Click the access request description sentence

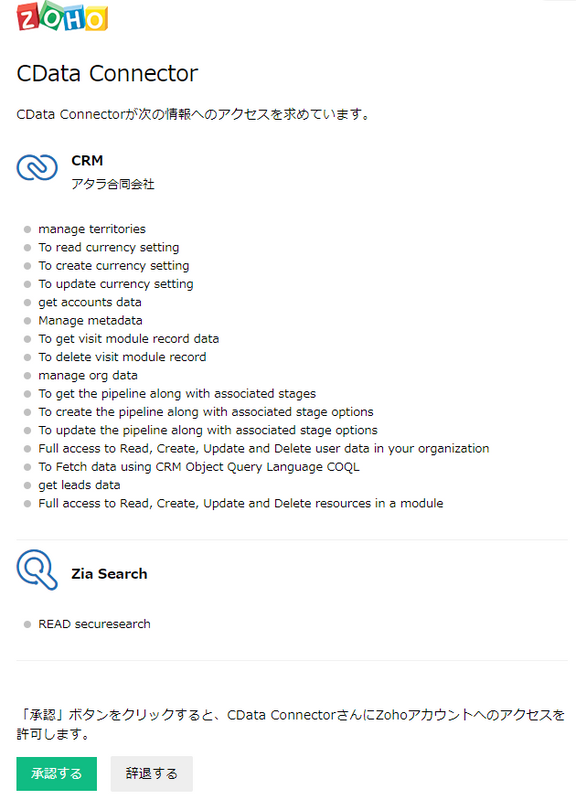pos(193,114)
